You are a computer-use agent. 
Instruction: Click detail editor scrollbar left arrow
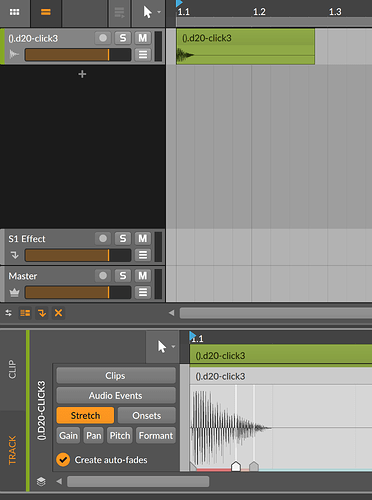tap(59, 482)
